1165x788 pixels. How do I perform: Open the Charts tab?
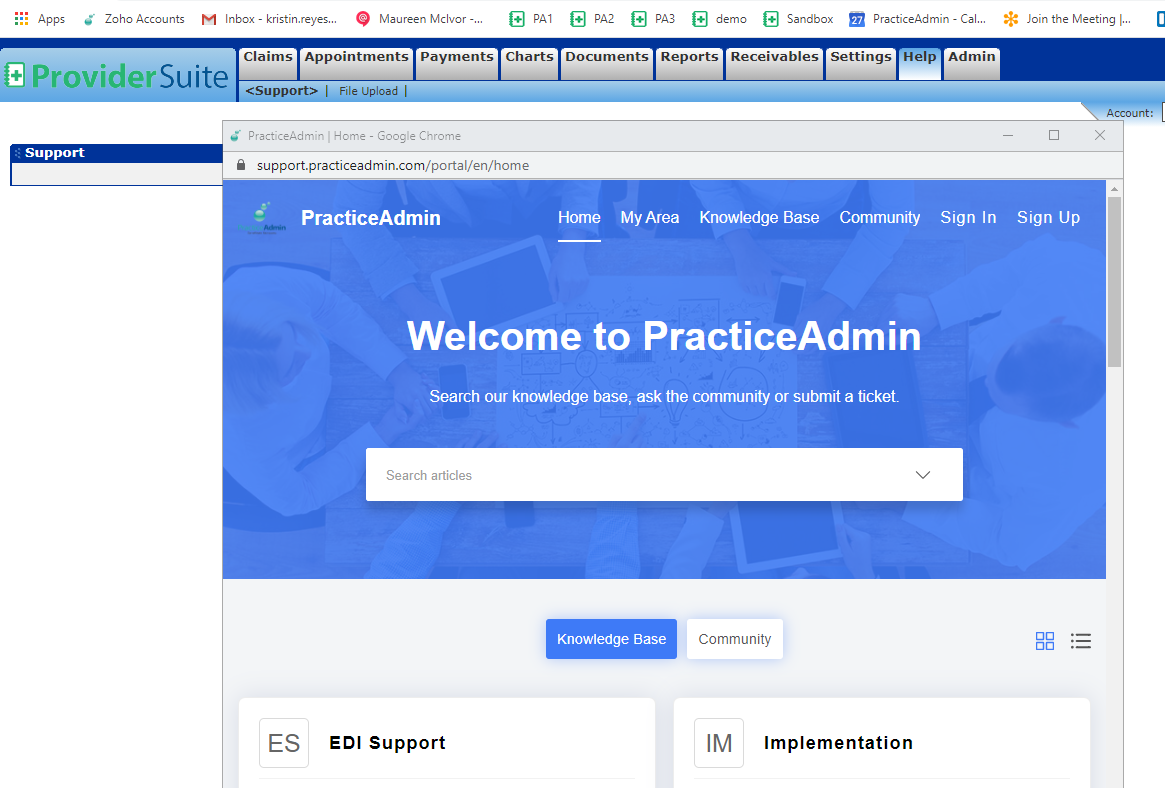[530, 62]
